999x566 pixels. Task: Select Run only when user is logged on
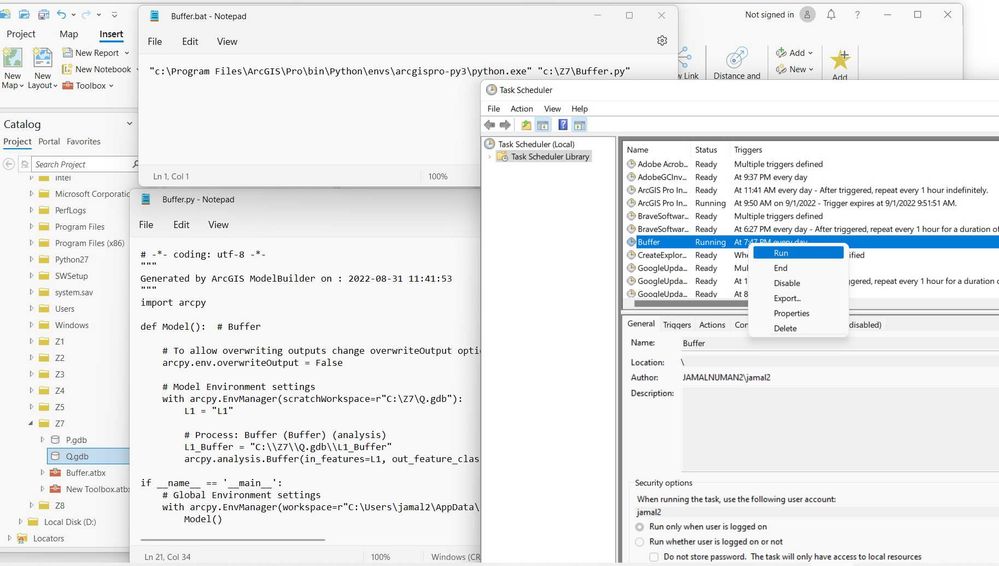pos(640,527)
